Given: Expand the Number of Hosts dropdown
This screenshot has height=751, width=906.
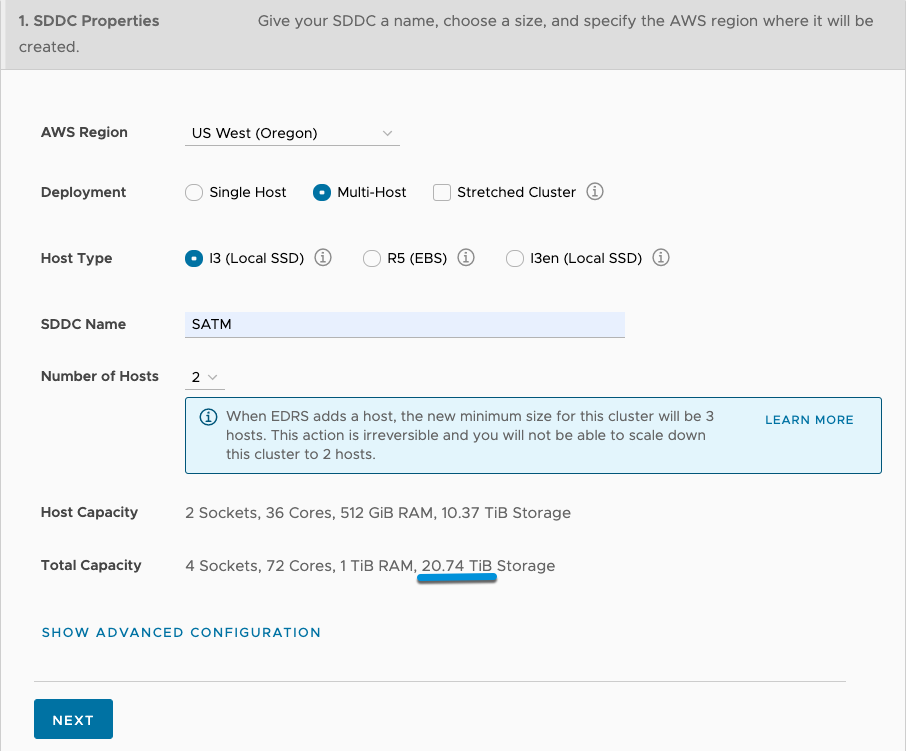Looking at the screenshot, I should coord(205,377).
